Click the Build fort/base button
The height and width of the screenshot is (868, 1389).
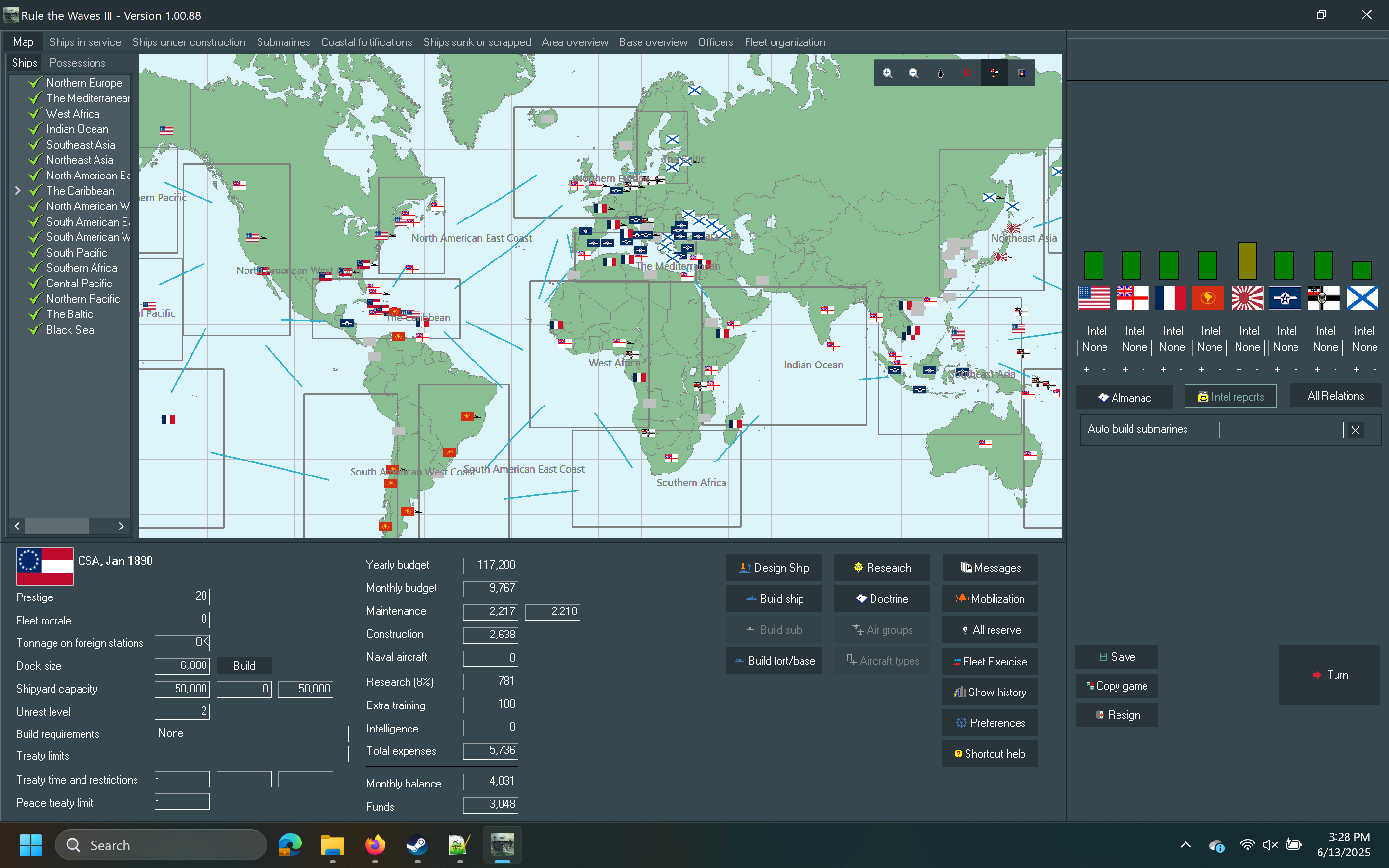[774, 661]
